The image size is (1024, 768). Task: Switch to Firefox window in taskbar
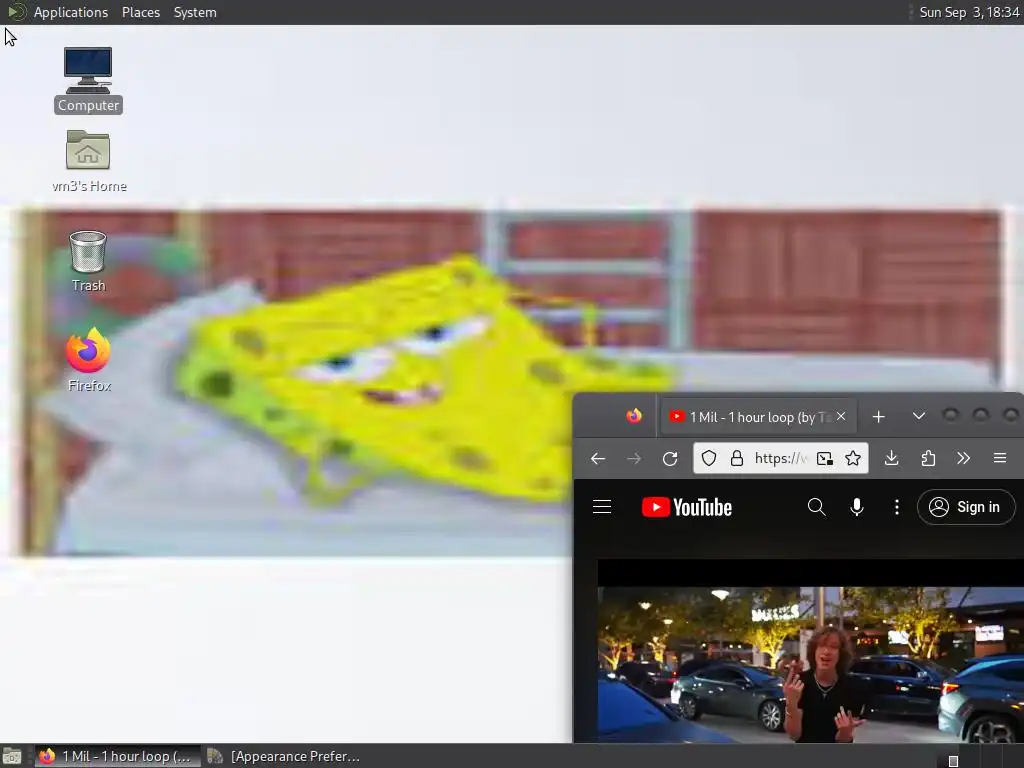coord(118,756)
